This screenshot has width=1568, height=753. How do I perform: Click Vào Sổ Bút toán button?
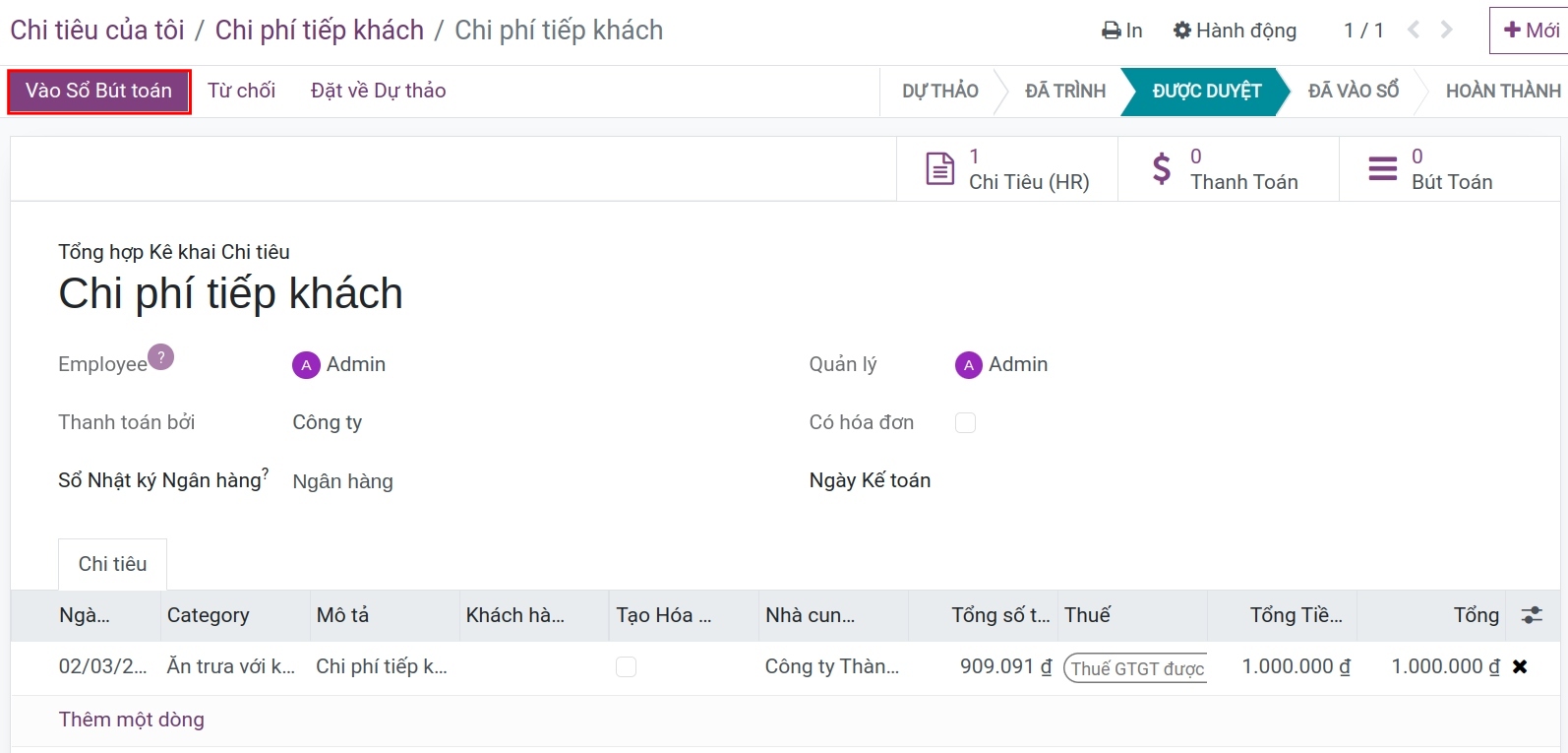(98, 91)
